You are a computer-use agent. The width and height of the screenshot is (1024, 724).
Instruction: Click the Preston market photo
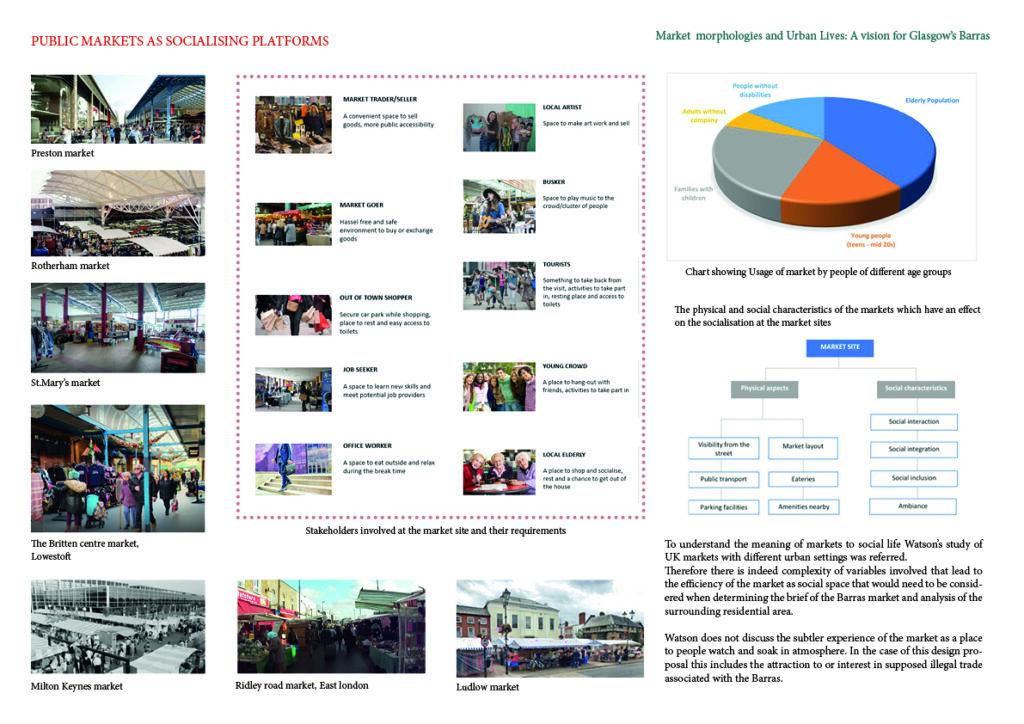(118, 109)
